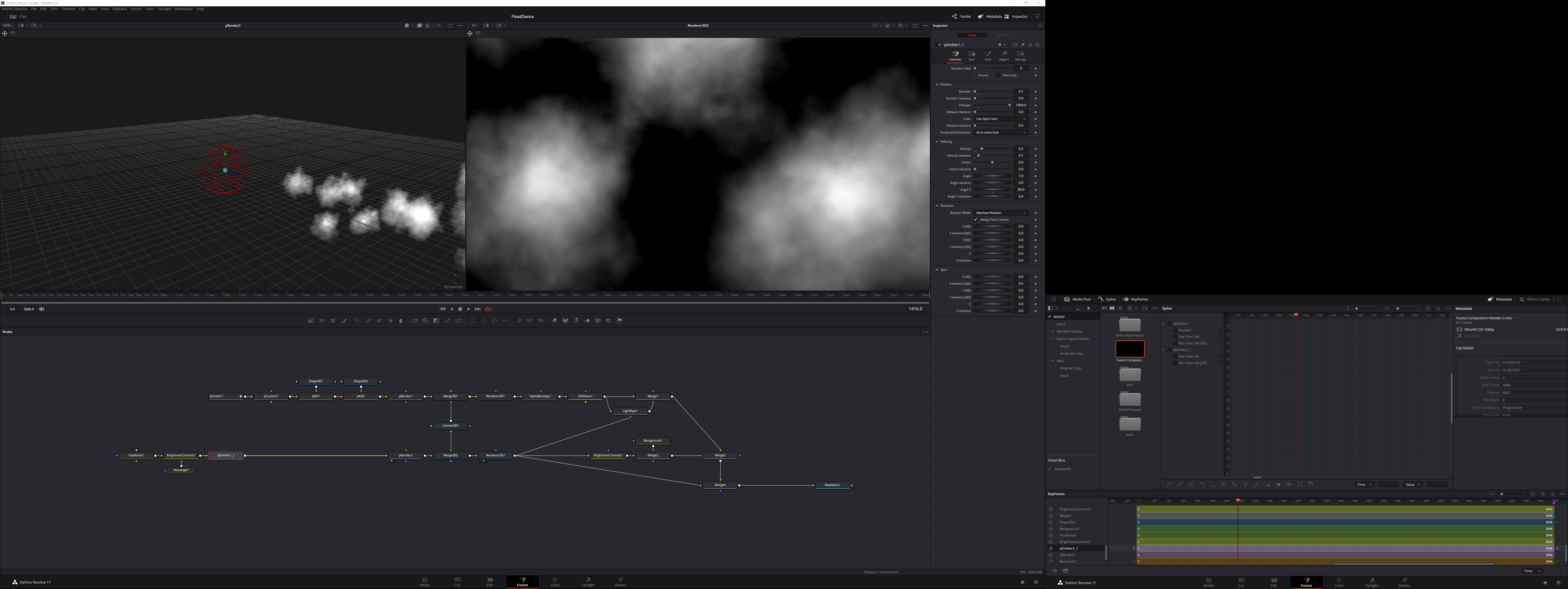Toggle the Spline panel button

(1107, 299)
